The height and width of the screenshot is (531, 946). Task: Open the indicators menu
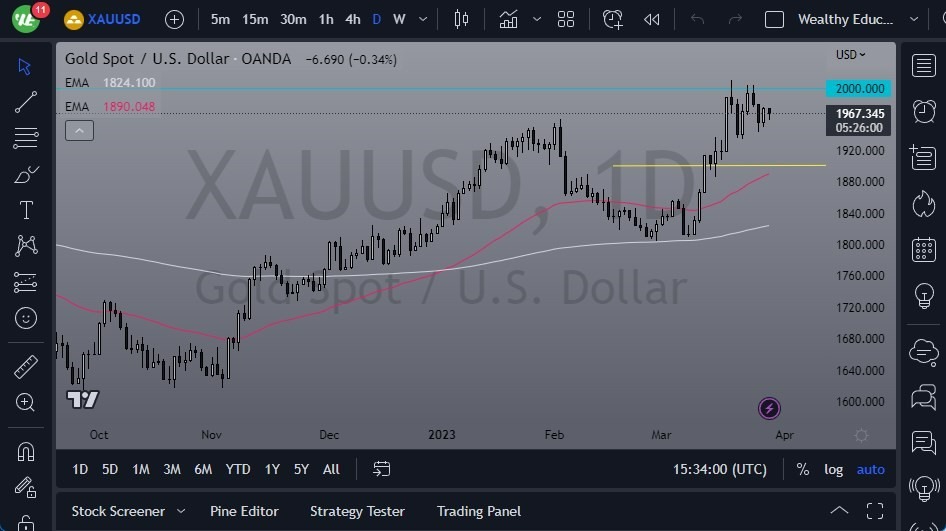coord(509,19)
